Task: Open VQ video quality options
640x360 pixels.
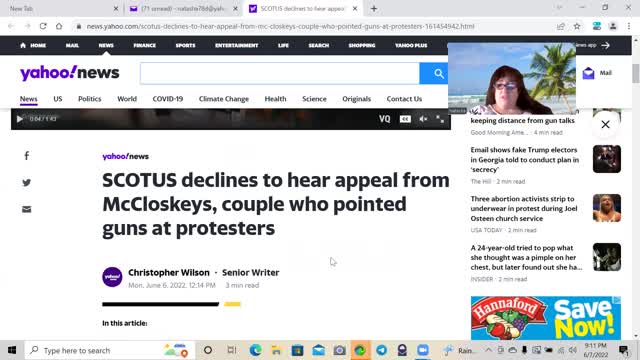Action: click(384, 119)
